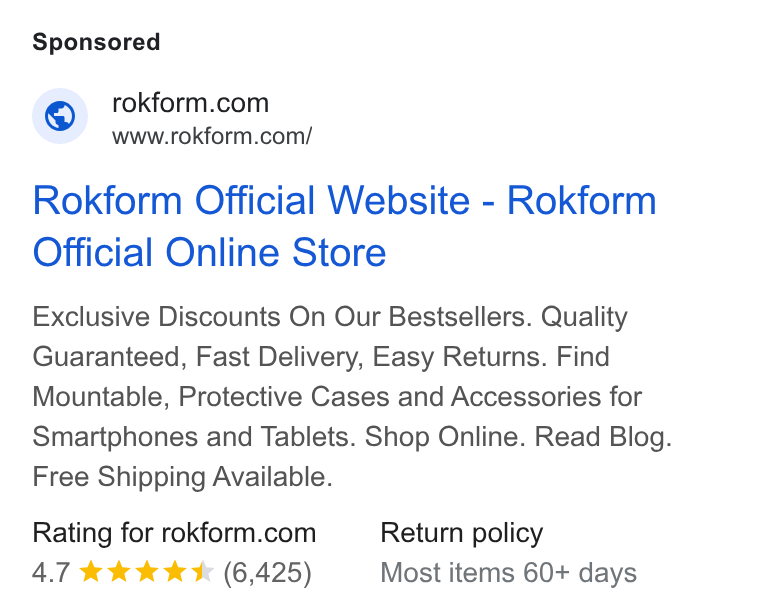This screenshot has height=616, width=760.
Task: Click the first gold rating star
Action: (91, 572)
